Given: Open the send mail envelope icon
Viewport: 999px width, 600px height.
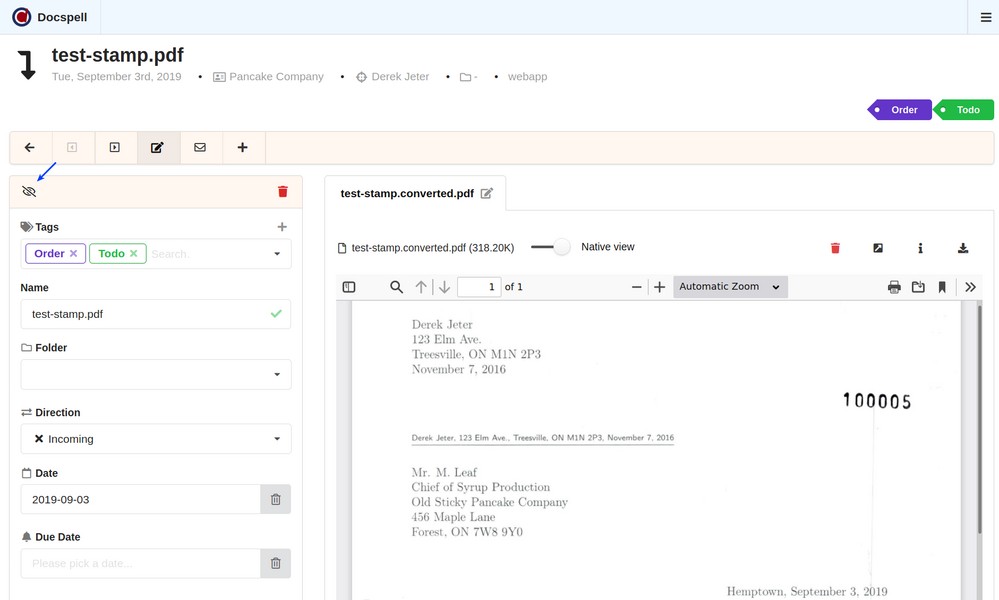Looking at the screenshot, I should 200,148.
